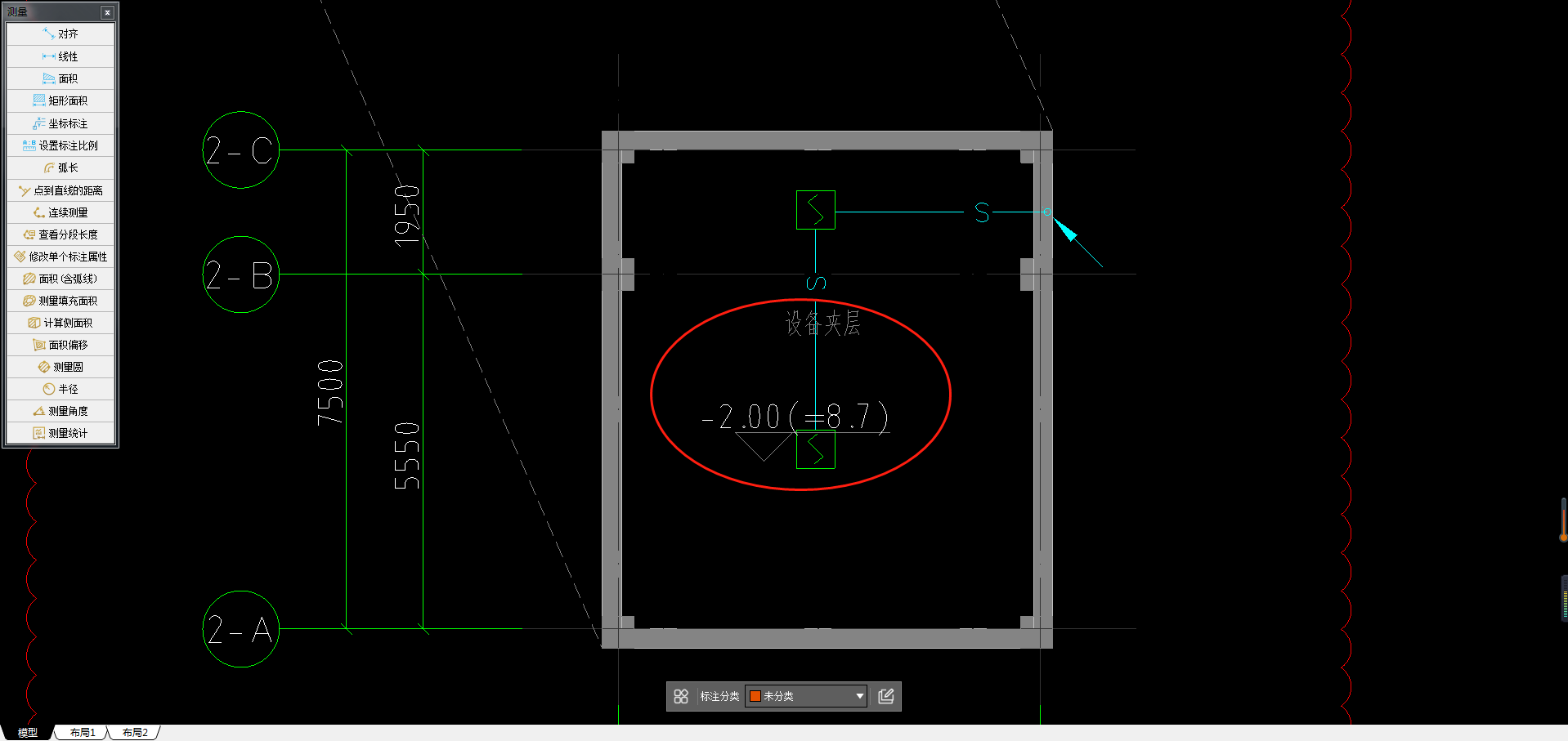Image resolution: width=1568 pixels, height=741 pixels.
Task: Switch to the 模型 model tab
Action: pos(28,733)
